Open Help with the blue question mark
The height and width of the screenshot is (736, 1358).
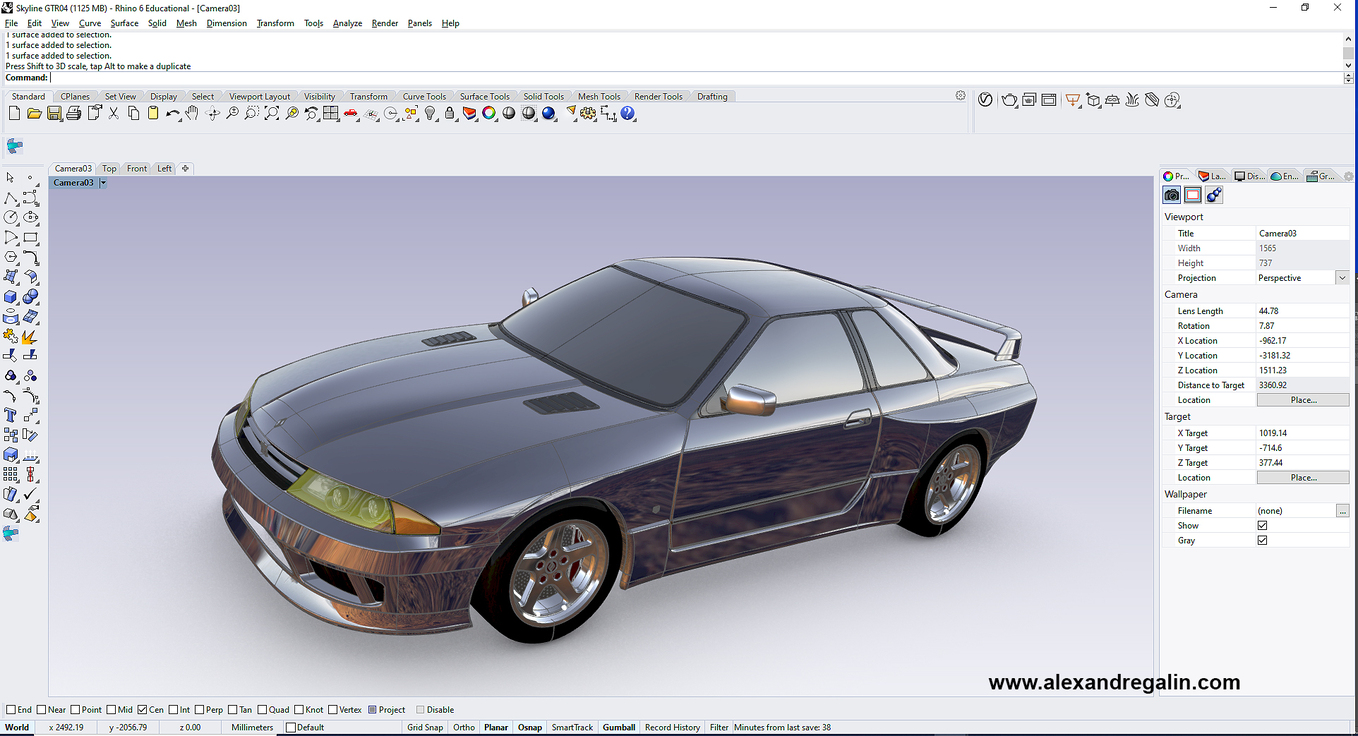[627, 114]
